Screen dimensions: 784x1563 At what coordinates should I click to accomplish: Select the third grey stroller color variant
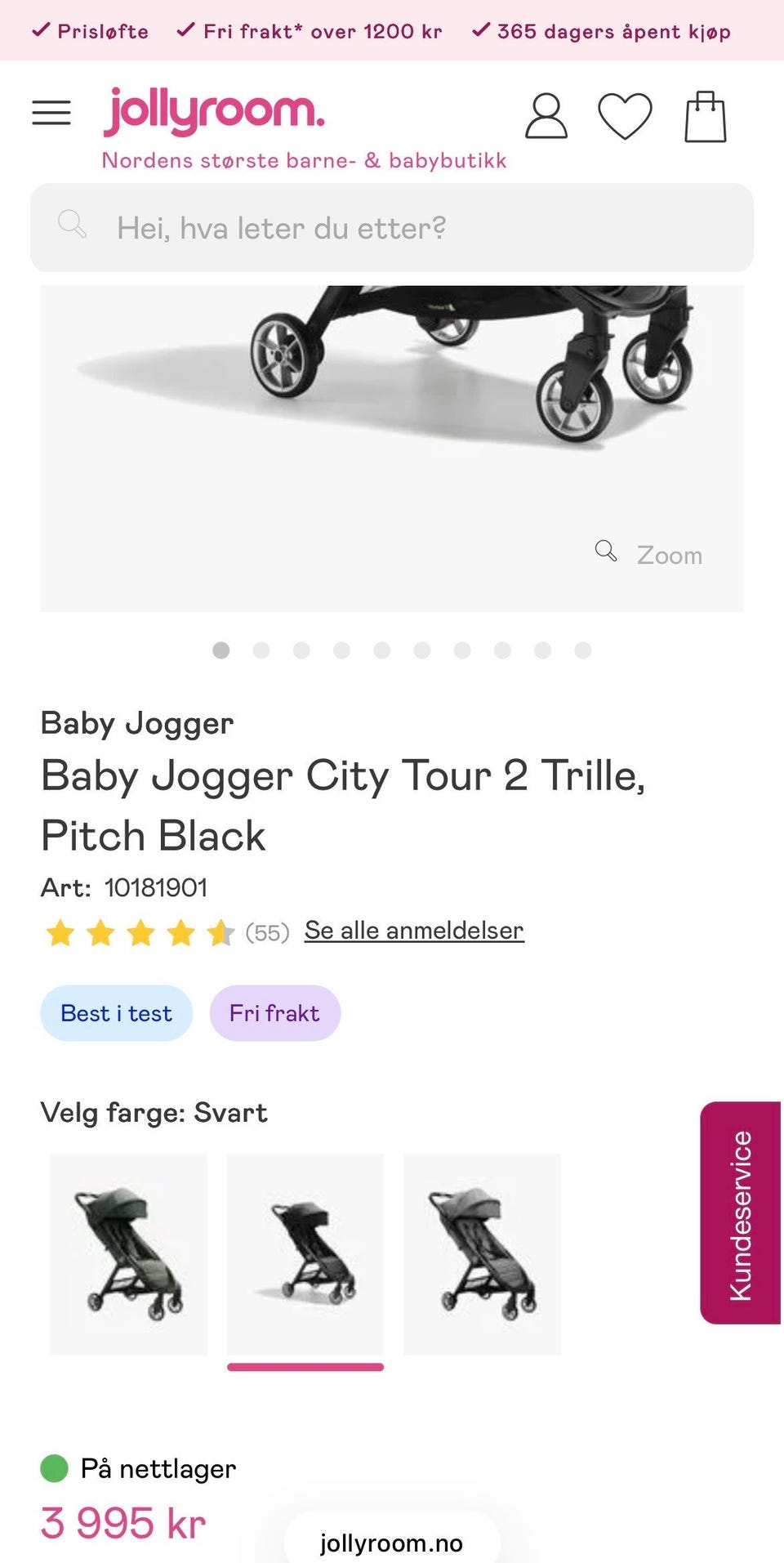(482, 1254)
